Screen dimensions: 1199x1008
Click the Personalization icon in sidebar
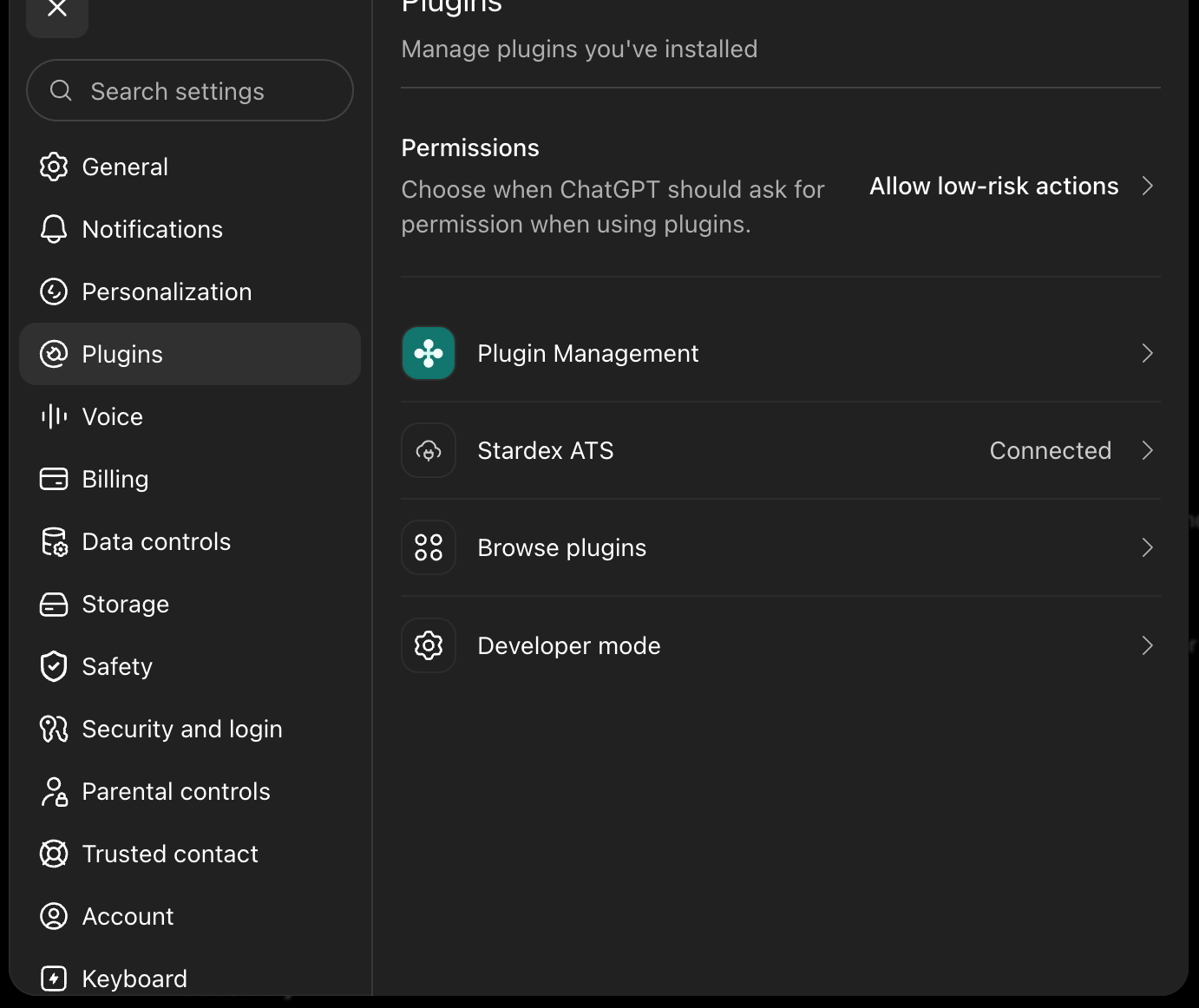pos(54,291)
